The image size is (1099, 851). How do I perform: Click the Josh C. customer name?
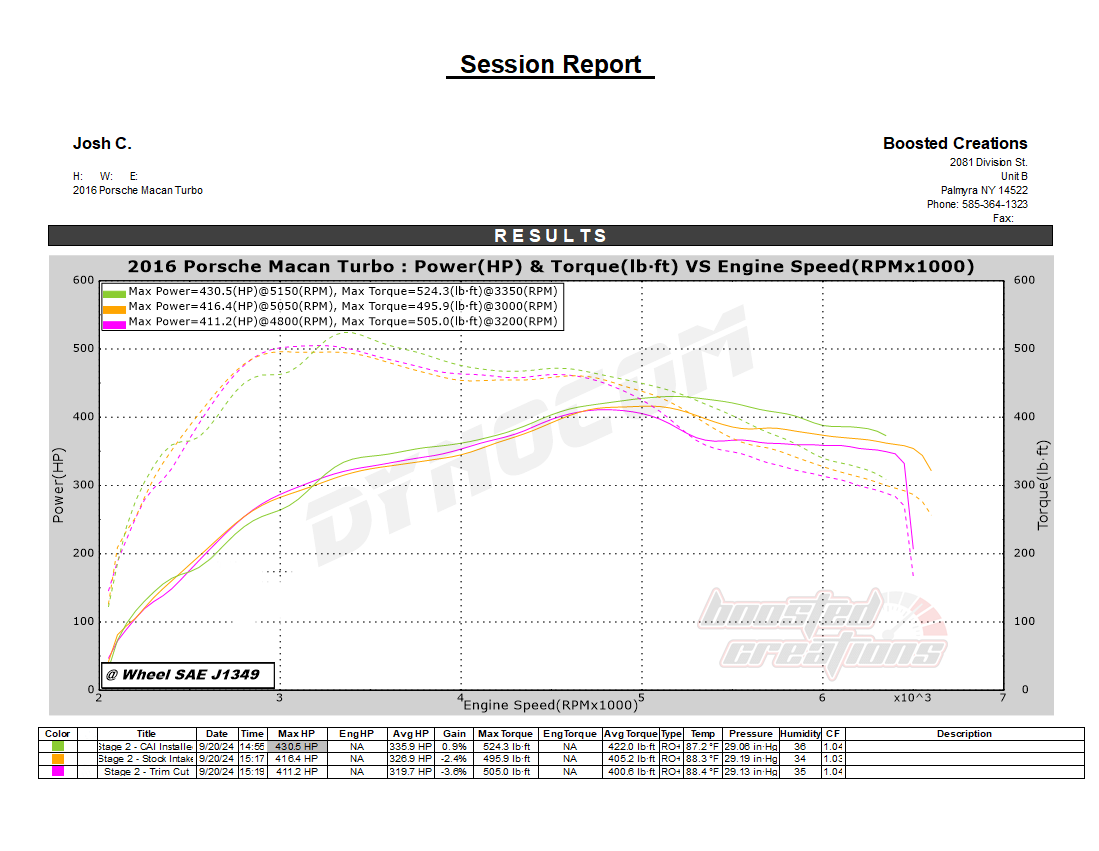101,143
